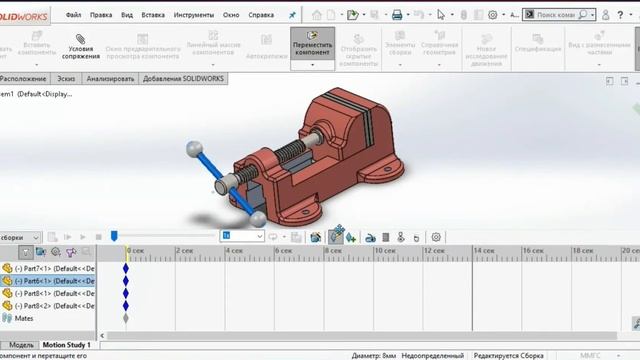Open Options gear in the top toolbar
Viewport: 640px width, 360px height.
point(493,15)
